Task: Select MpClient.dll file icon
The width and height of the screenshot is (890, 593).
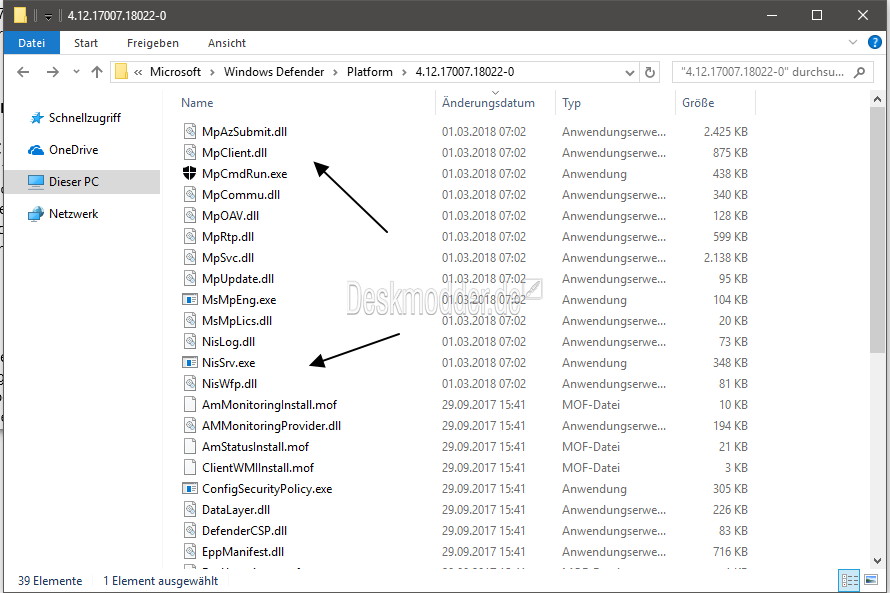Action: point(190,153)
